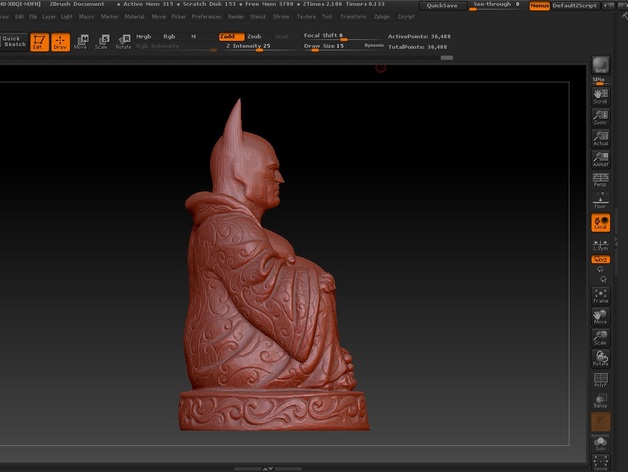Viewport: 628px width, 472px height.
Task: Open the Tool menu
Action: tap(327, 17)
